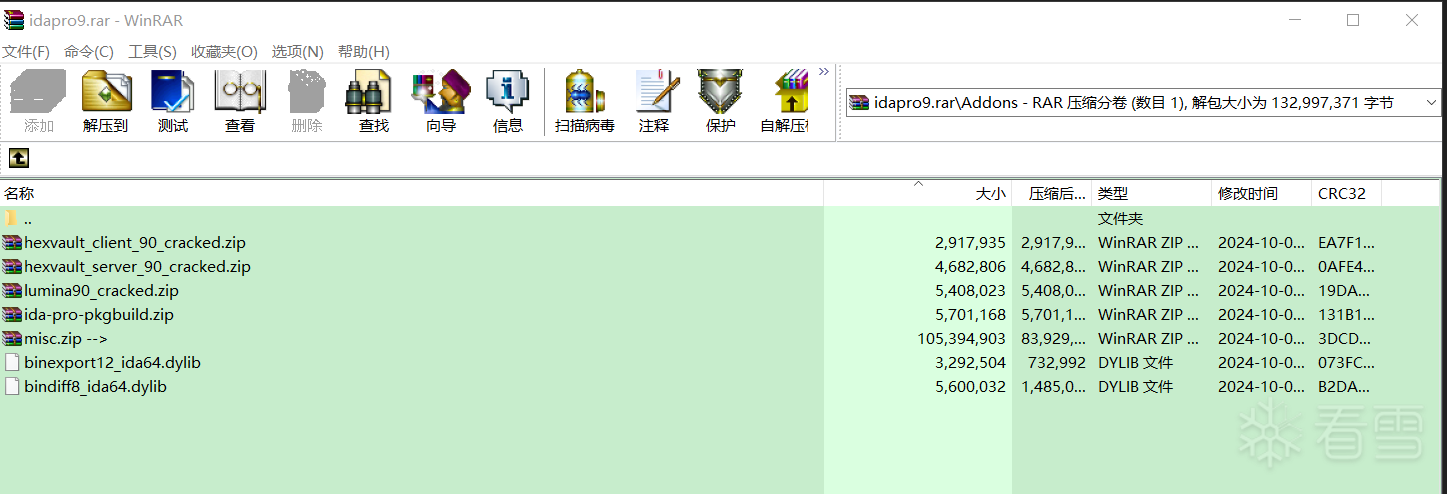Sort by 大小 column header
1447x494 pixels.
(x=918, y=193)
